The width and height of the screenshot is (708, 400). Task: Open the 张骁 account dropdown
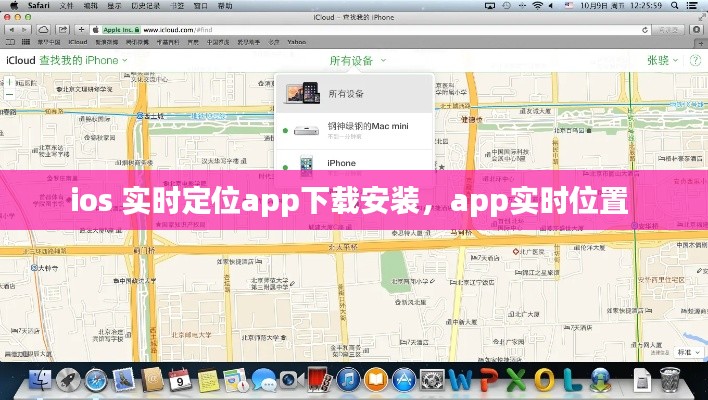(662, 60)
